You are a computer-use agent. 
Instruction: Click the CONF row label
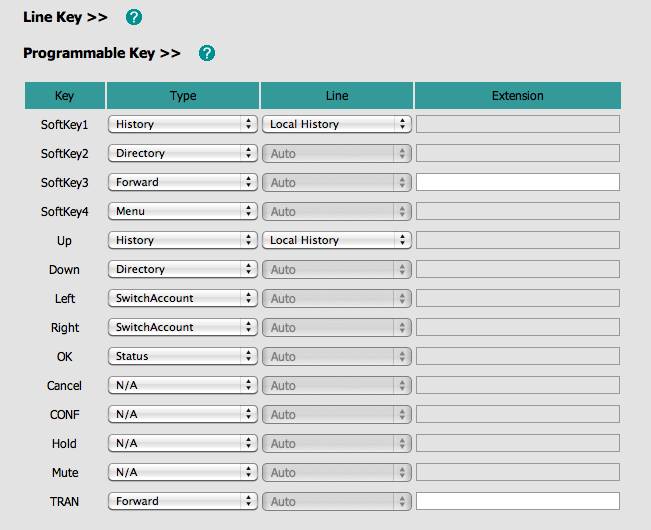pos(64,415)
